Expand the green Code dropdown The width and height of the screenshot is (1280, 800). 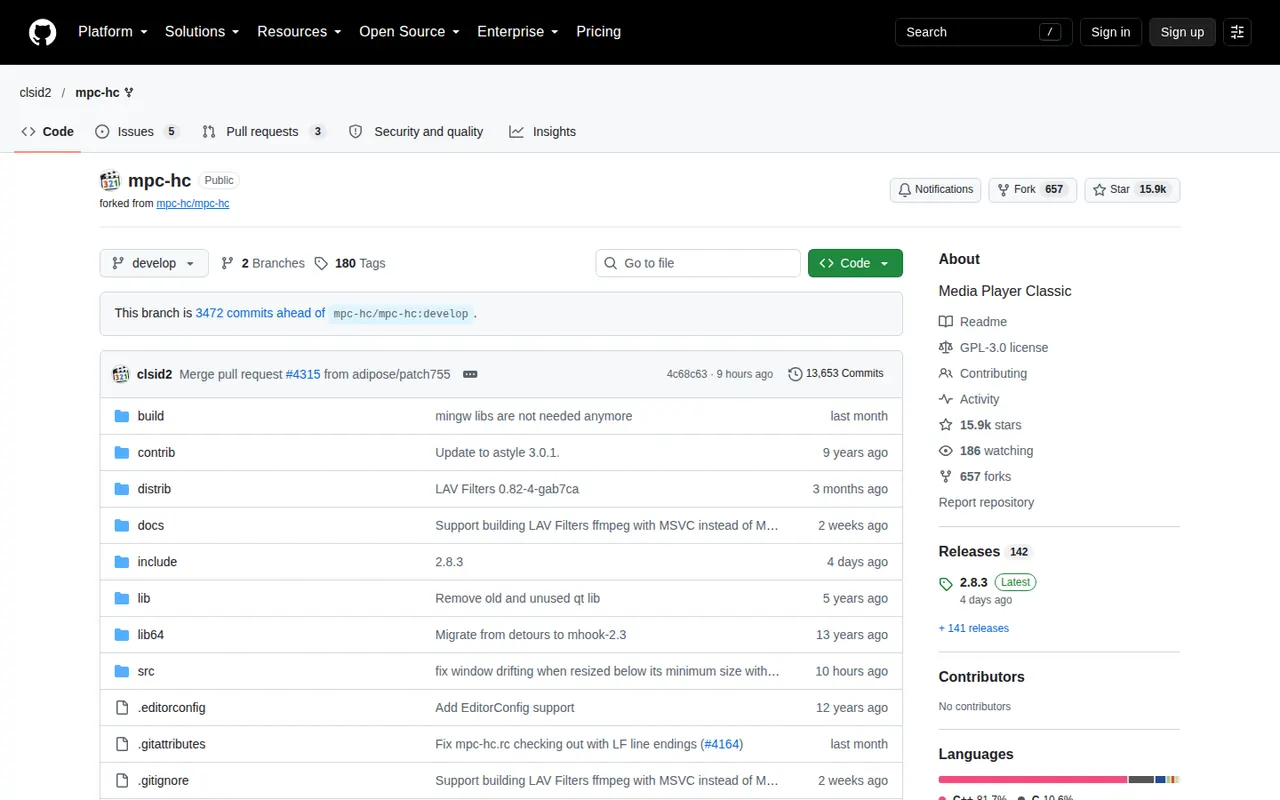click(855, 263)
